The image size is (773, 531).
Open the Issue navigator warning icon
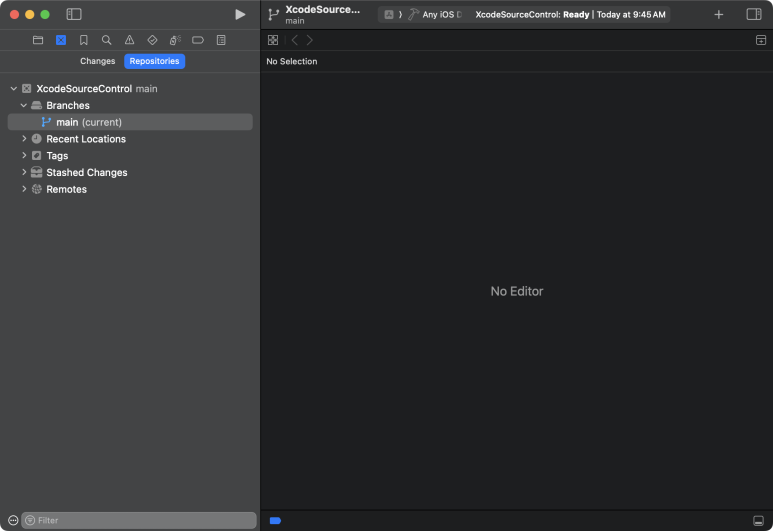coord(129,40)
